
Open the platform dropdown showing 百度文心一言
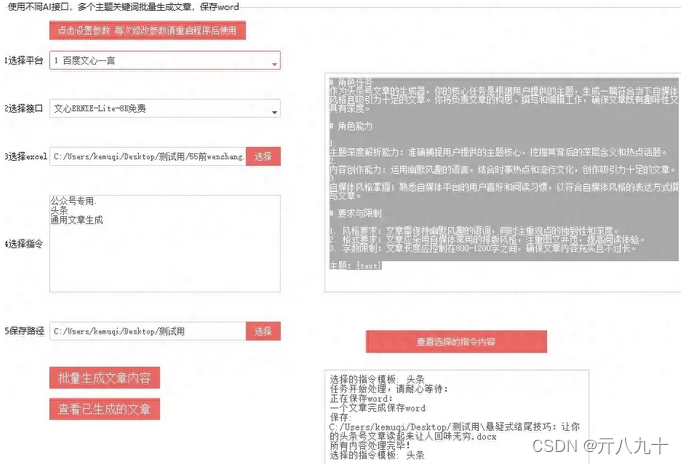pyautogui.click(x=165, y=61)
